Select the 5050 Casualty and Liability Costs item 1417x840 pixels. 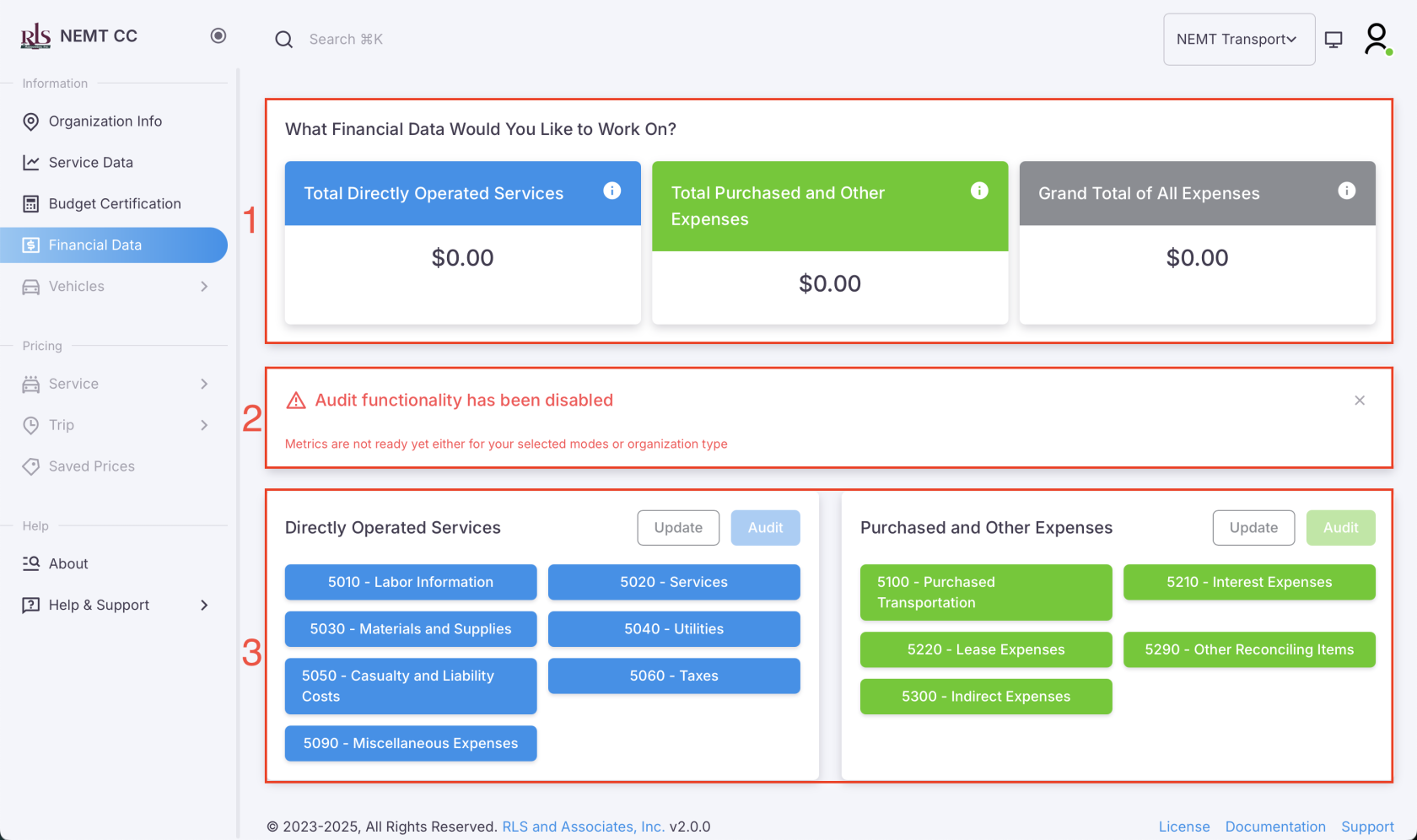[411, 686]
